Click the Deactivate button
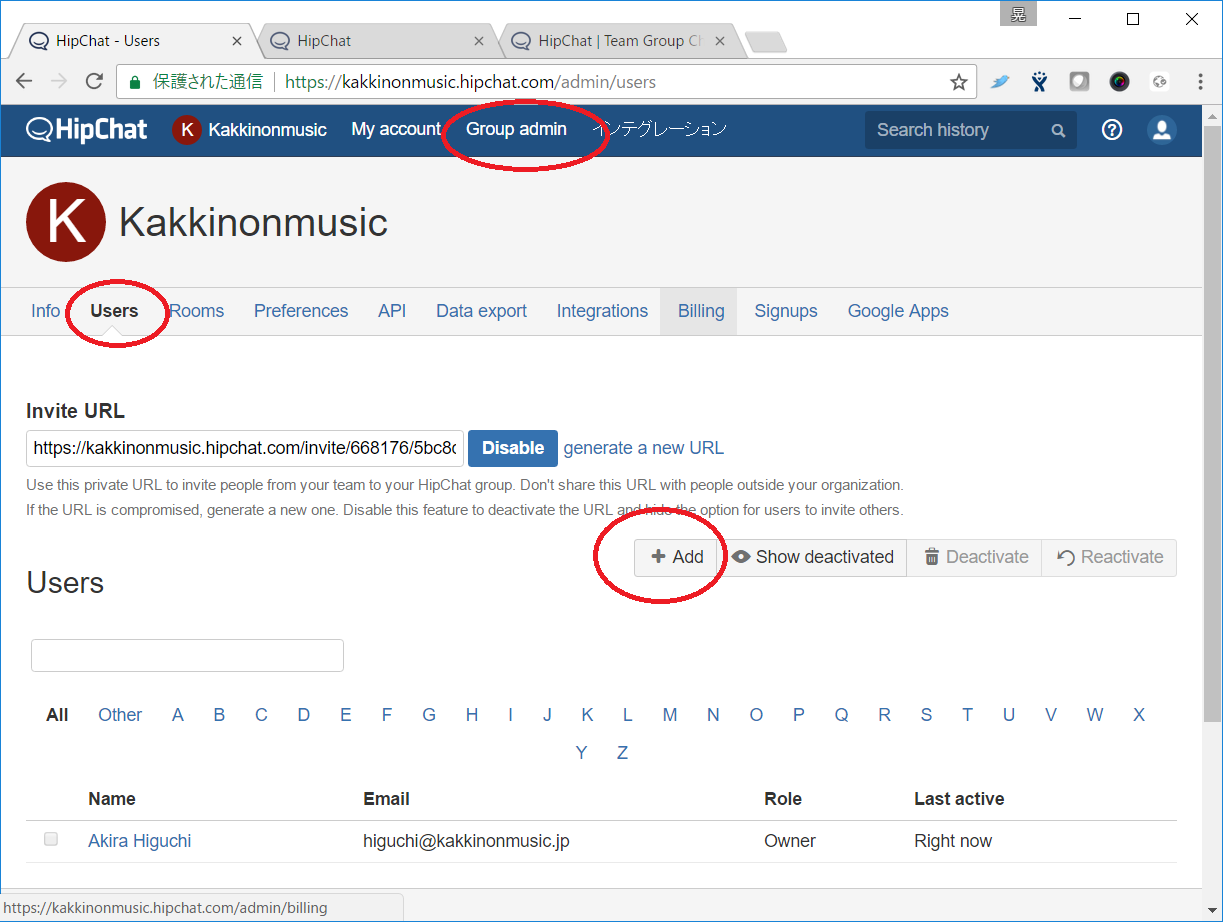The image size is (1223, 922). [974, 558]
